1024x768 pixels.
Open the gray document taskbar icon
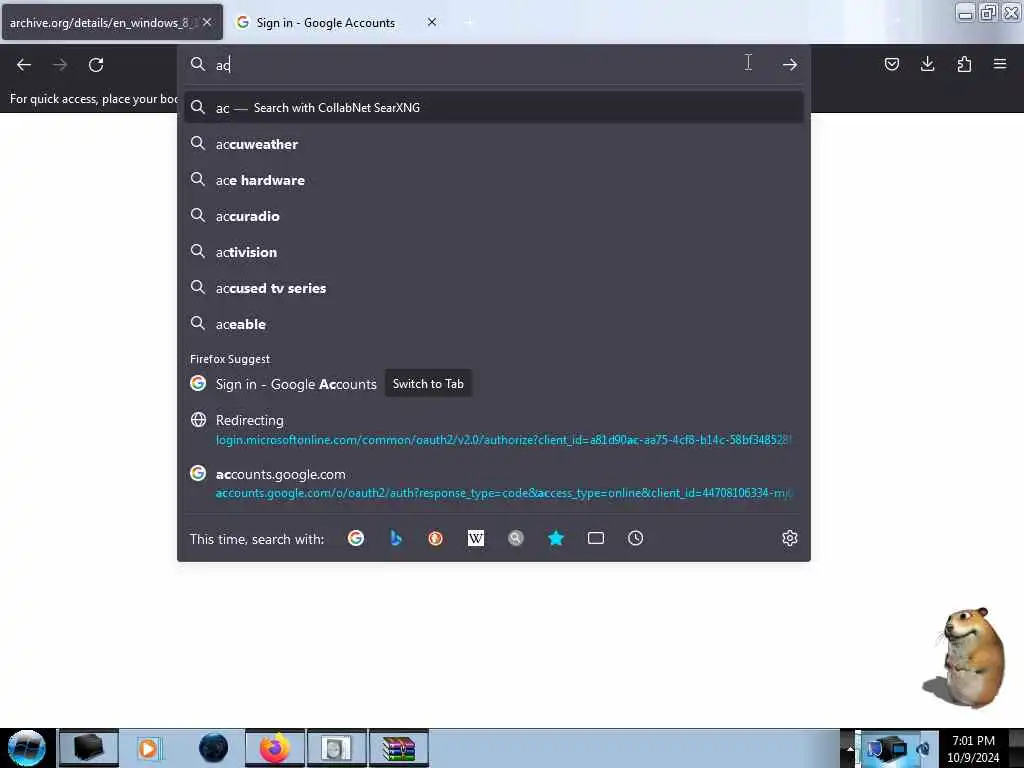336,748
